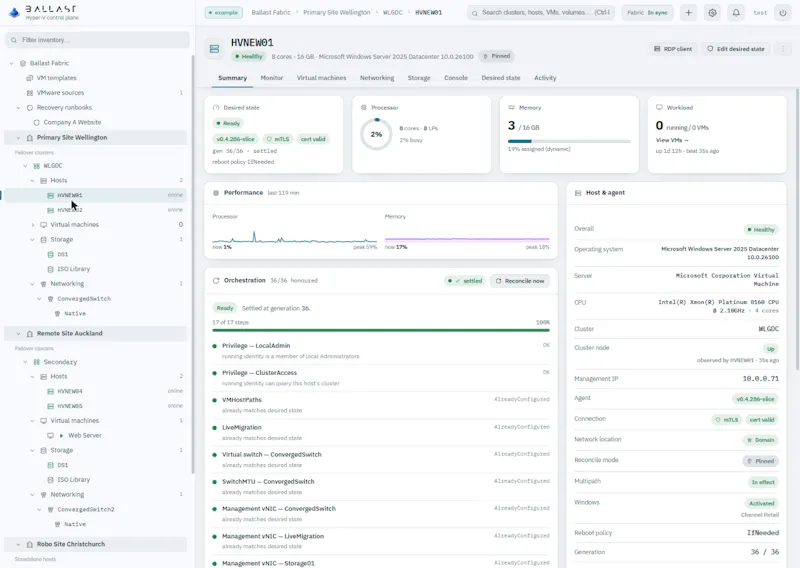The image size is (800, 568).
Task: Click the Memory usage bar
Action: (x=569, y=141)
